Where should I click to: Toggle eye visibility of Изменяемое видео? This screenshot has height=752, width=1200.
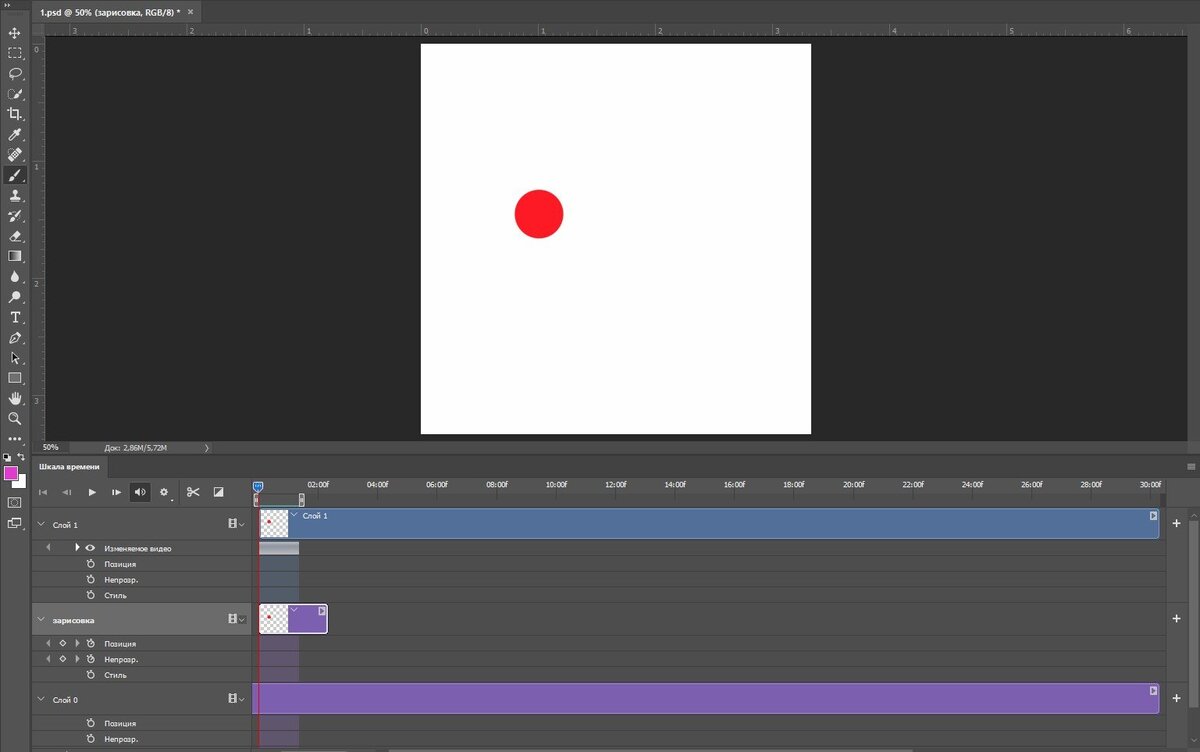coord(90,548)
